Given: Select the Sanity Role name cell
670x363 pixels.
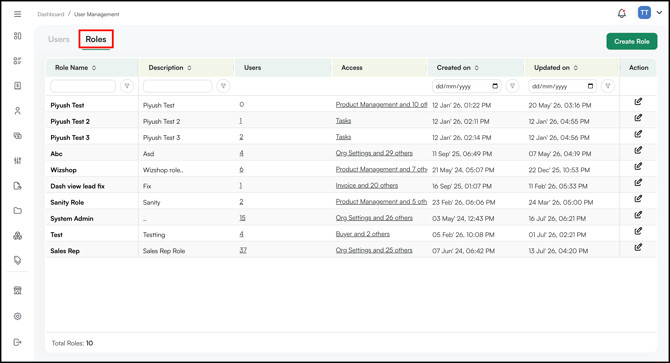Looking at the screenshot, I should pos(67,202).
